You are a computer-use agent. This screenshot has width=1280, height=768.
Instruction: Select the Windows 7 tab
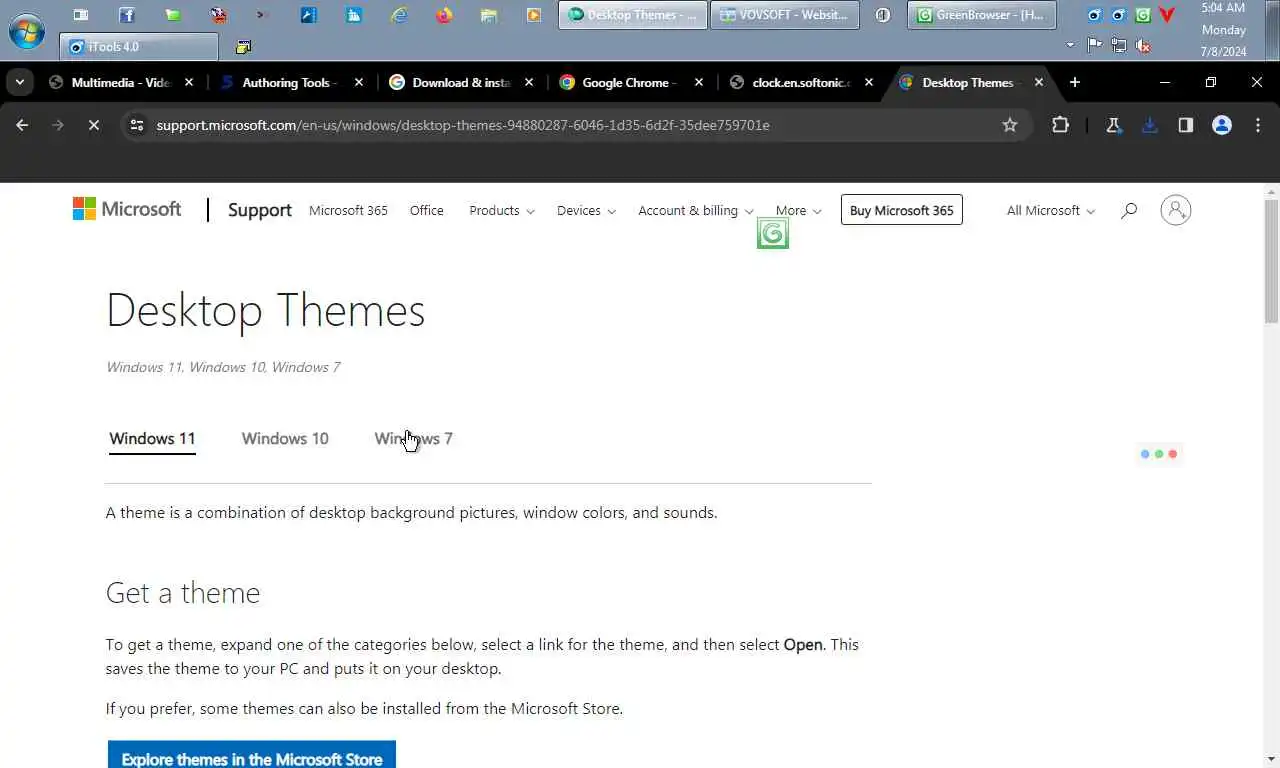[413, 438]
